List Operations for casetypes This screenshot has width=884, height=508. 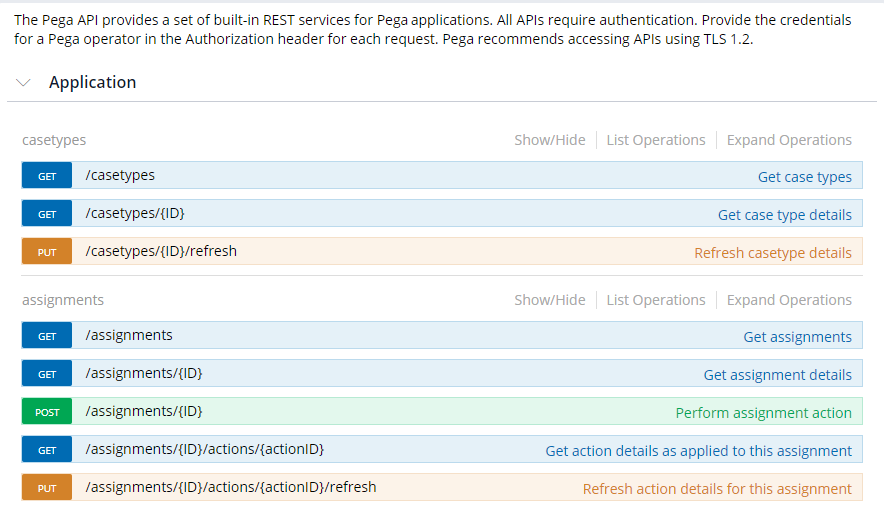click(x=655, y=140)
